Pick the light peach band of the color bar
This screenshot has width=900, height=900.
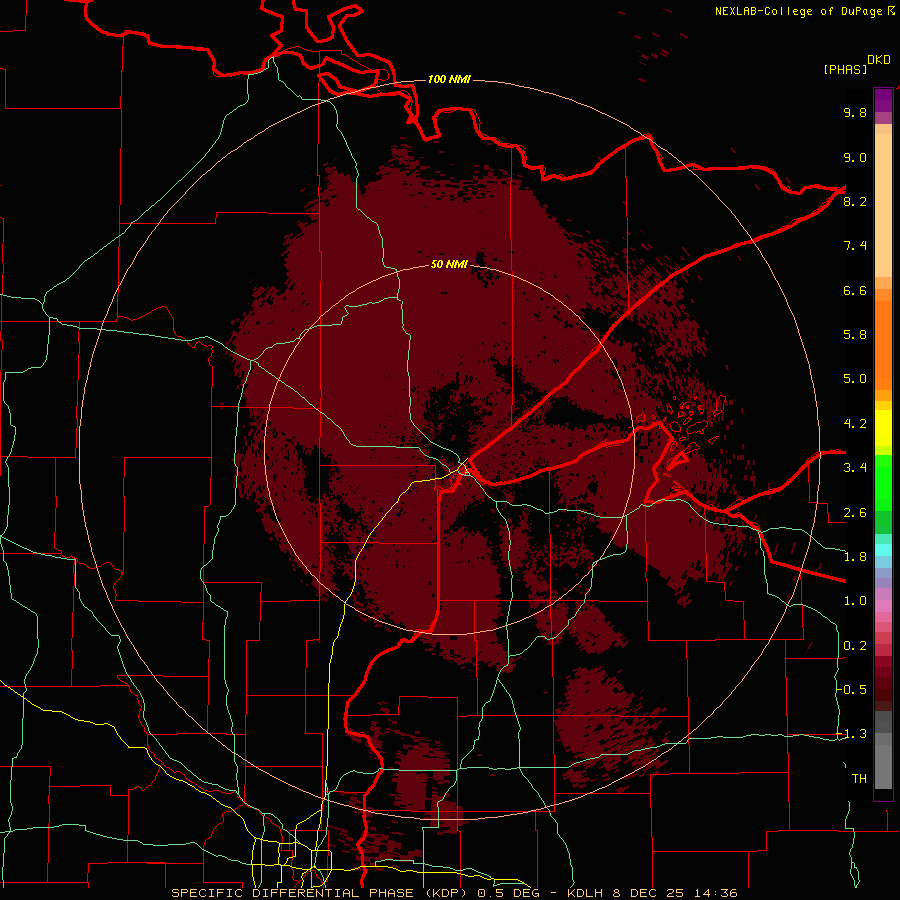pos(883,205)
